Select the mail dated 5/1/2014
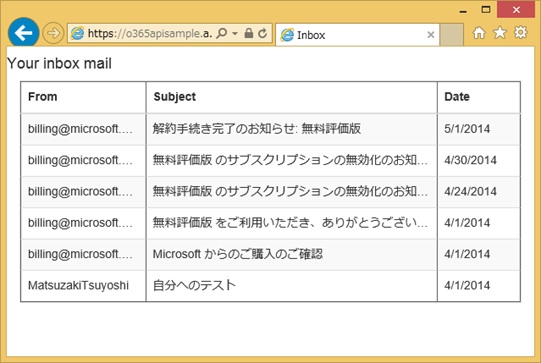Screen dimensions: 541x363 (270, 129)
